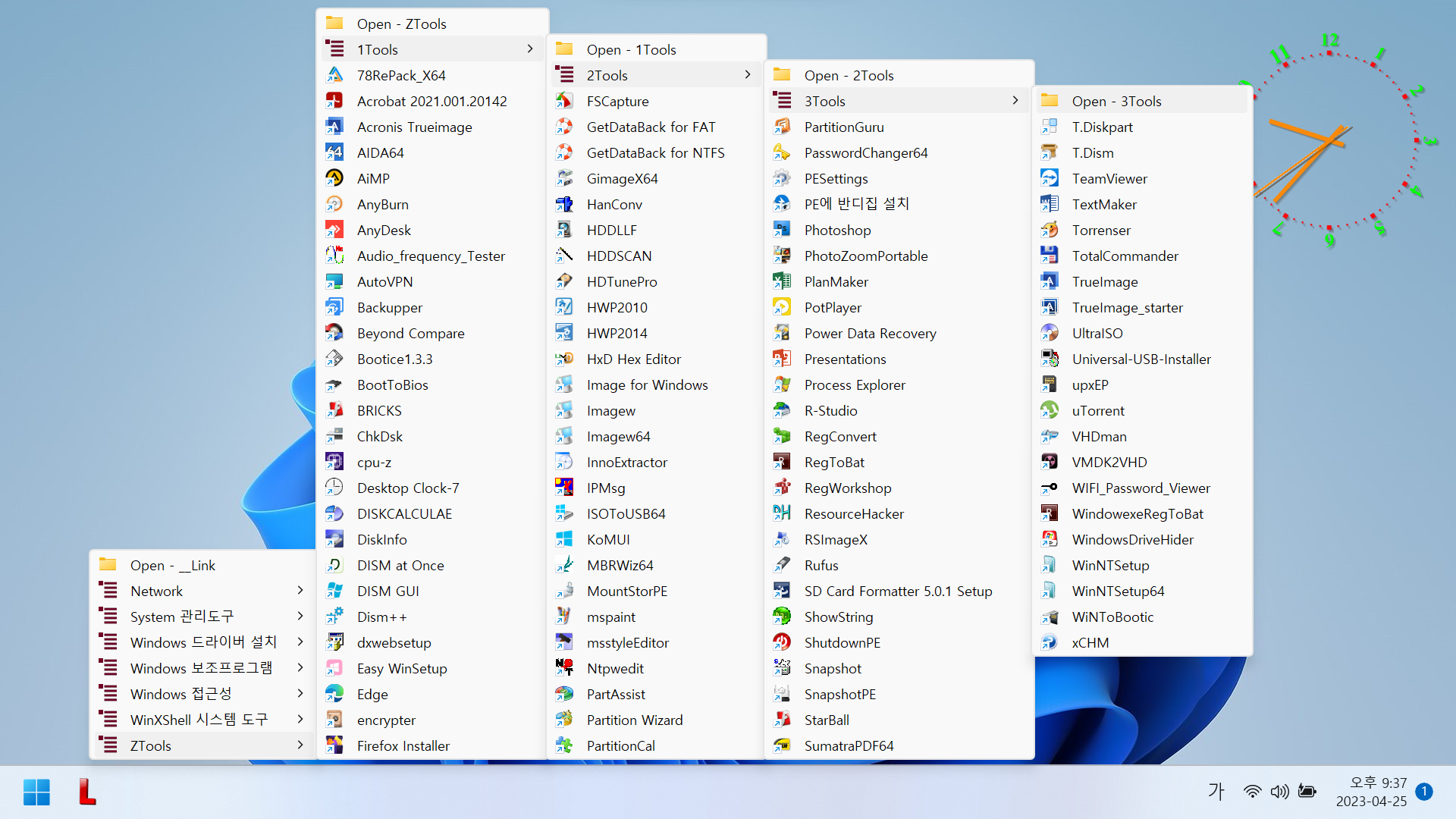Expand the Windows 접근성 submenu arrow
This screenshot has height=819, width=1456.
point(300,694)
